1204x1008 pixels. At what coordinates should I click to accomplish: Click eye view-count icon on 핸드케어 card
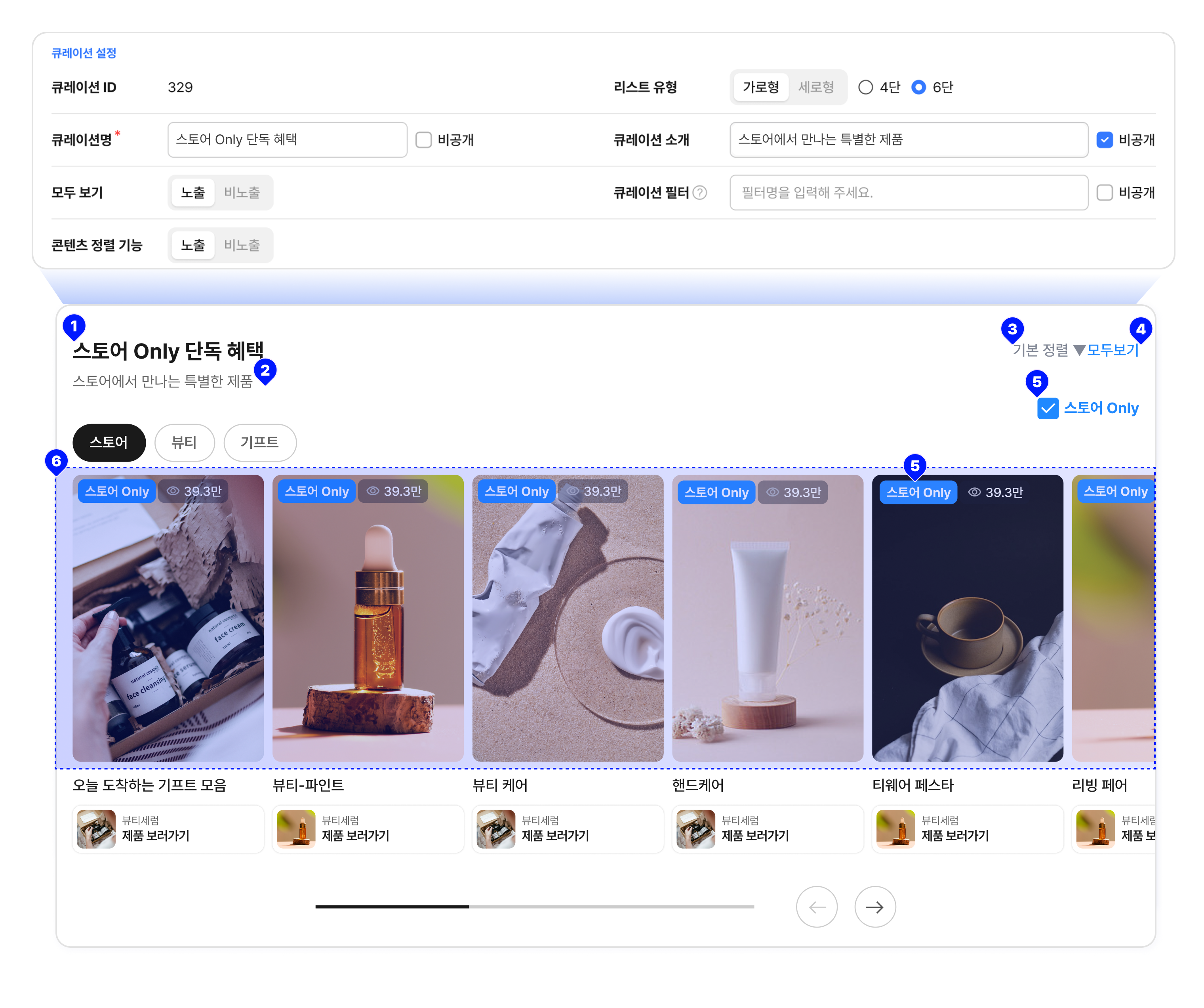pos(772,492)
